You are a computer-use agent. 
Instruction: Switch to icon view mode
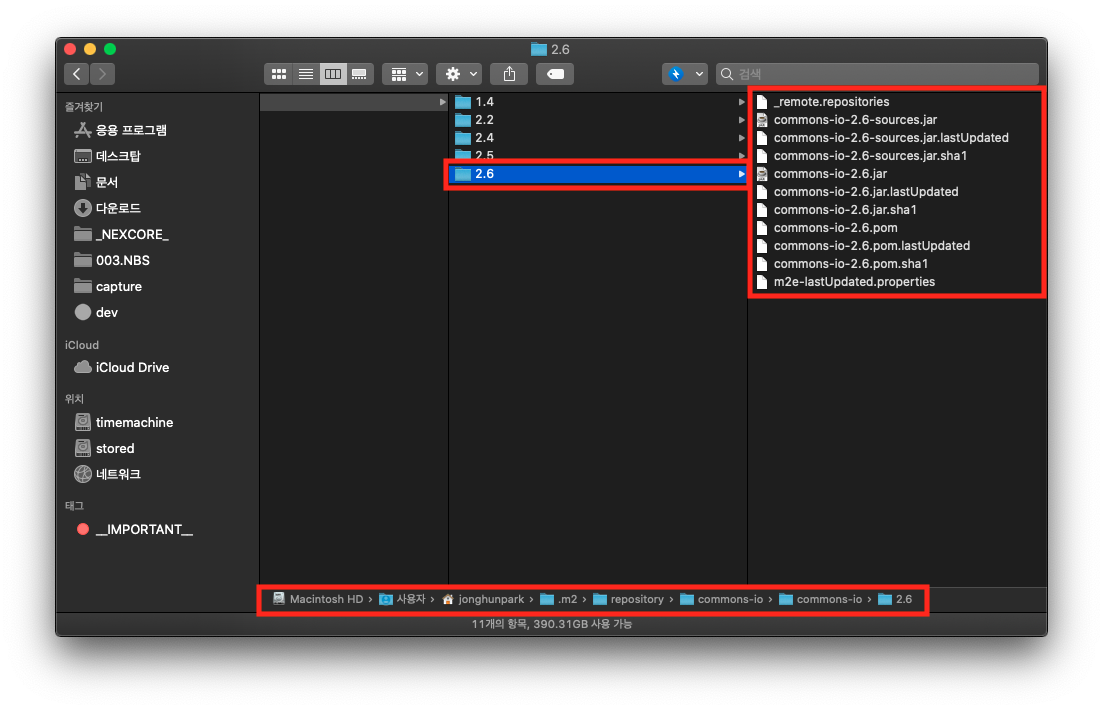click(279, 74)
